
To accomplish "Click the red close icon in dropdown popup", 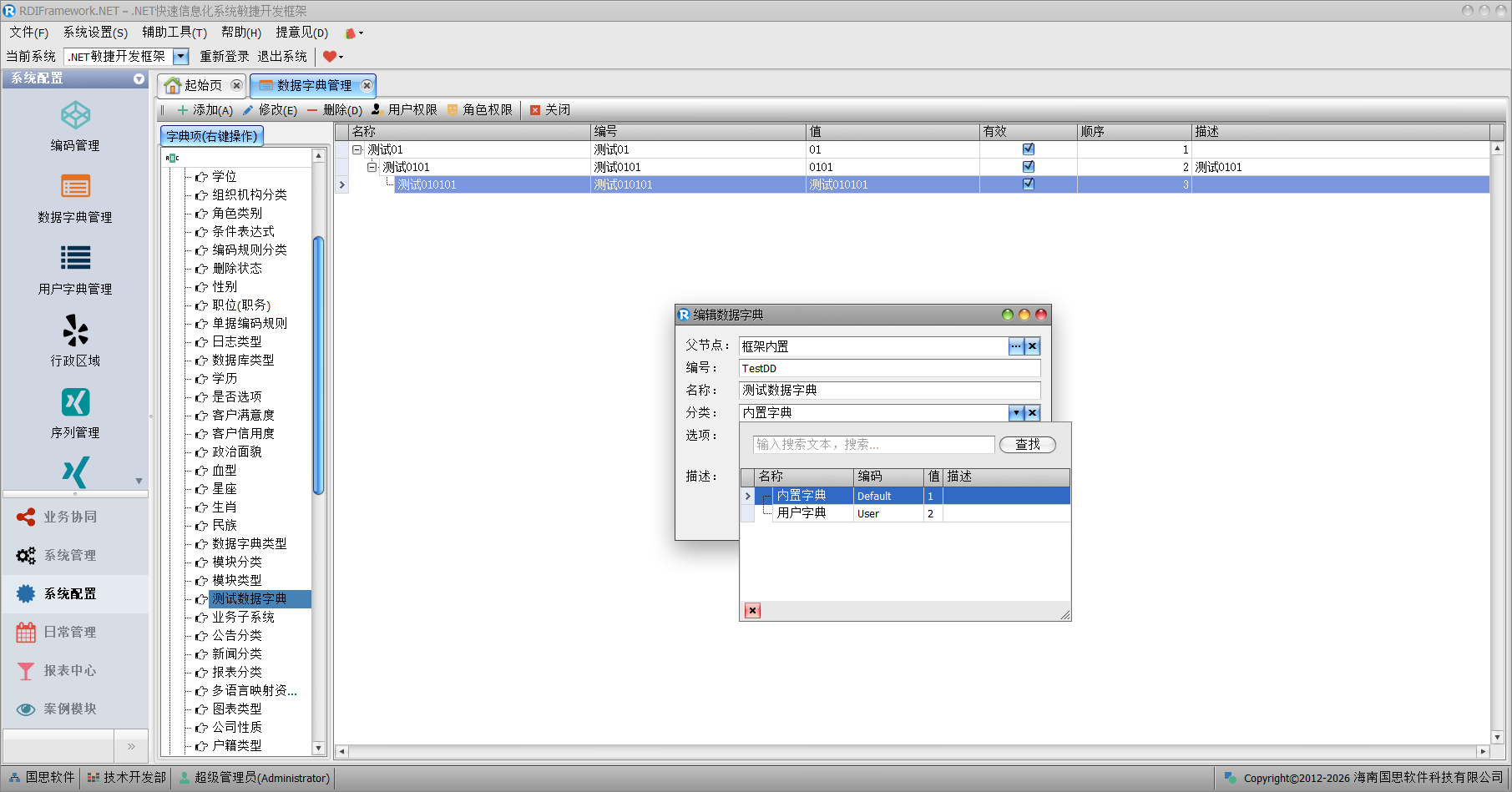I will pyautogui.click(x=752, y=611).
